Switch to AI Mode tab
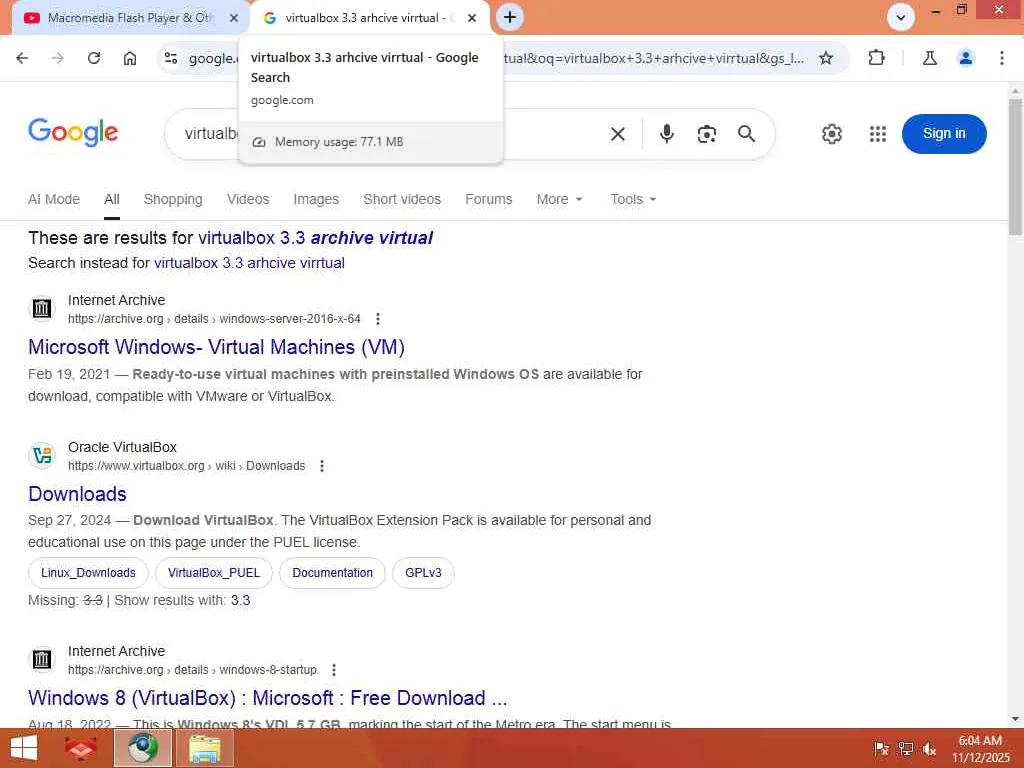This screenshot has width=1024, height=768. (x=54, y=199)
